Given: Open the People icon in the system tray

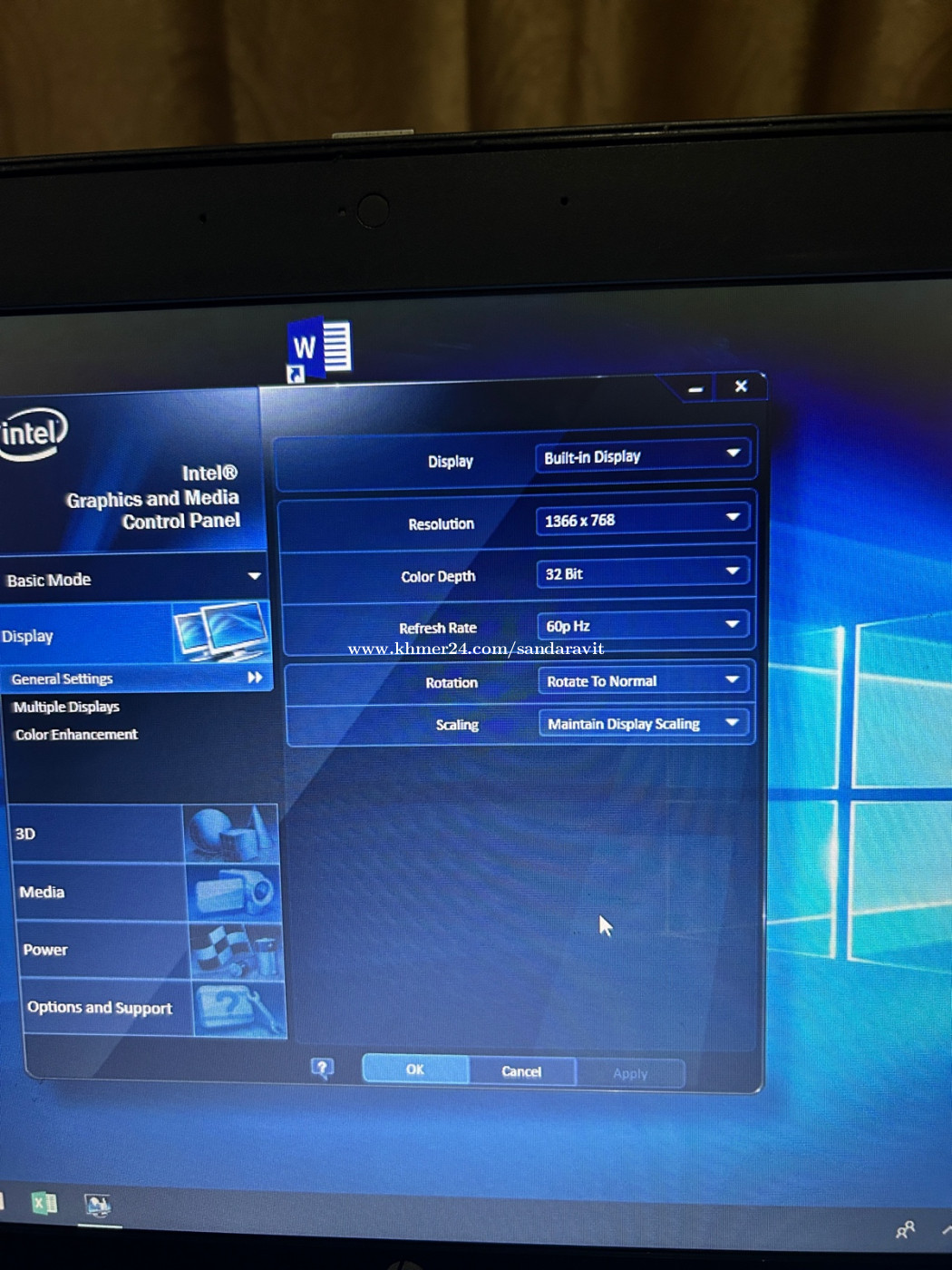Looking at the screenshot, I should (x=905, y=1229).
